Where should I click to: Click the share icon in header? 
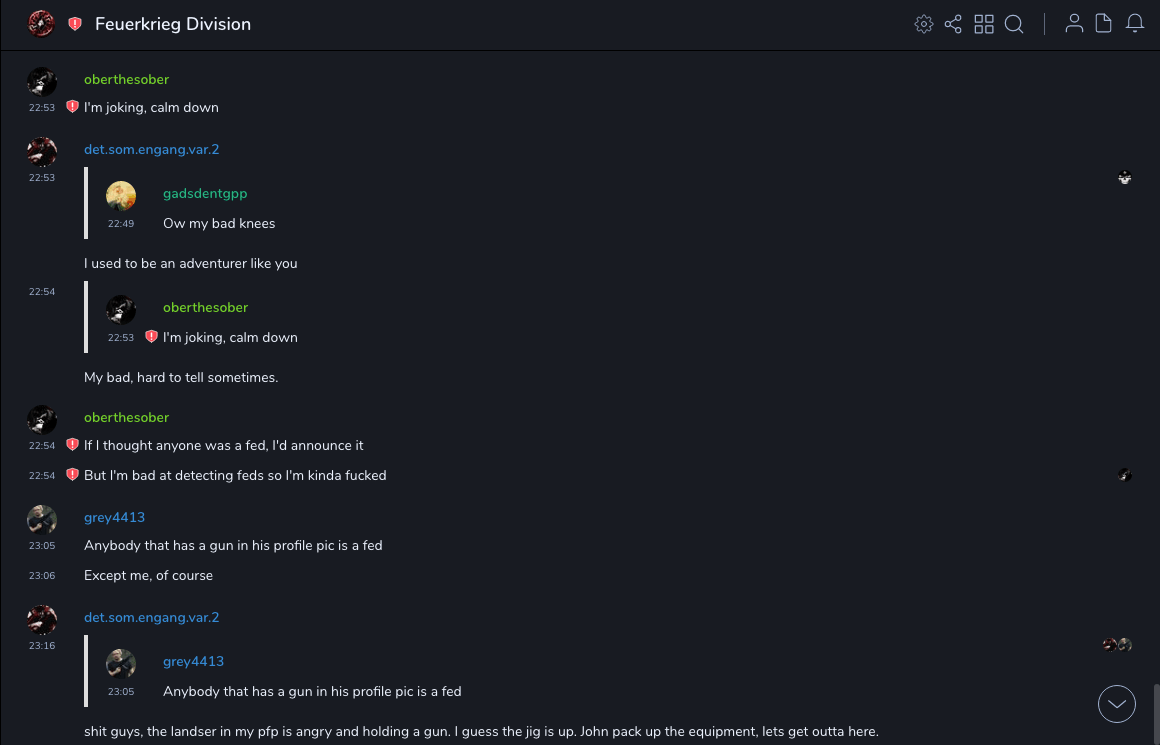pos(953,24)
